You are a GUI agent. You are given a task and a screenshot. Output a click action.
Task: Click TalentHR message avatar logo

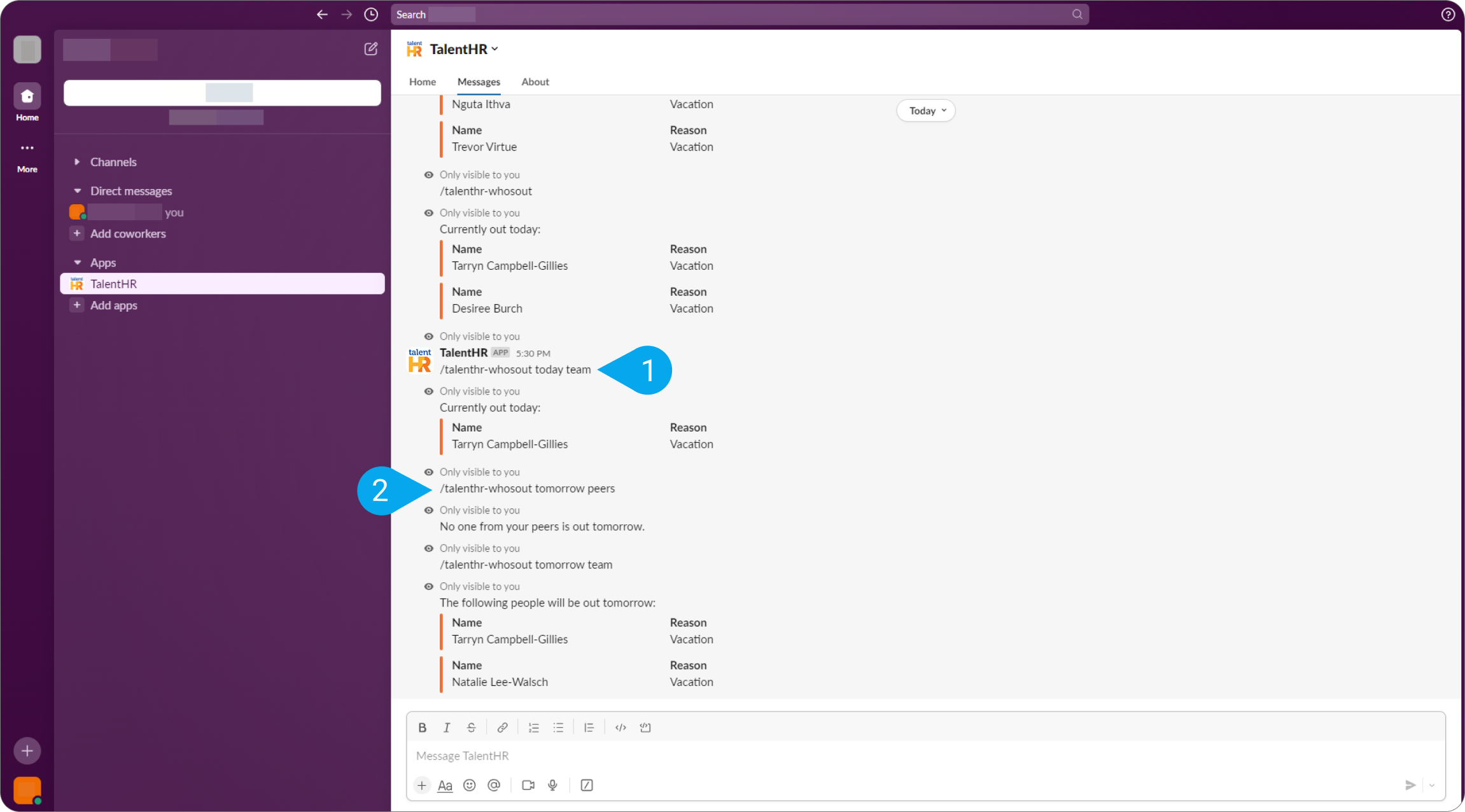(x=420, y=360)
